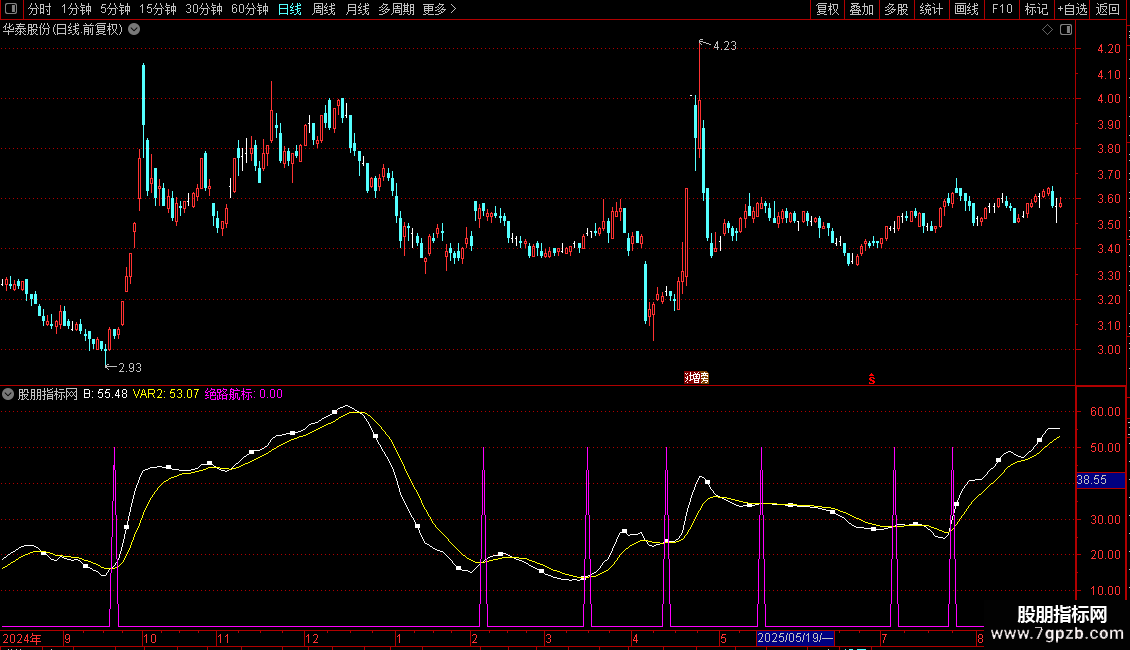Open 多周期 multi-period view
This screenshot has height=650, width=1130.
396,9
